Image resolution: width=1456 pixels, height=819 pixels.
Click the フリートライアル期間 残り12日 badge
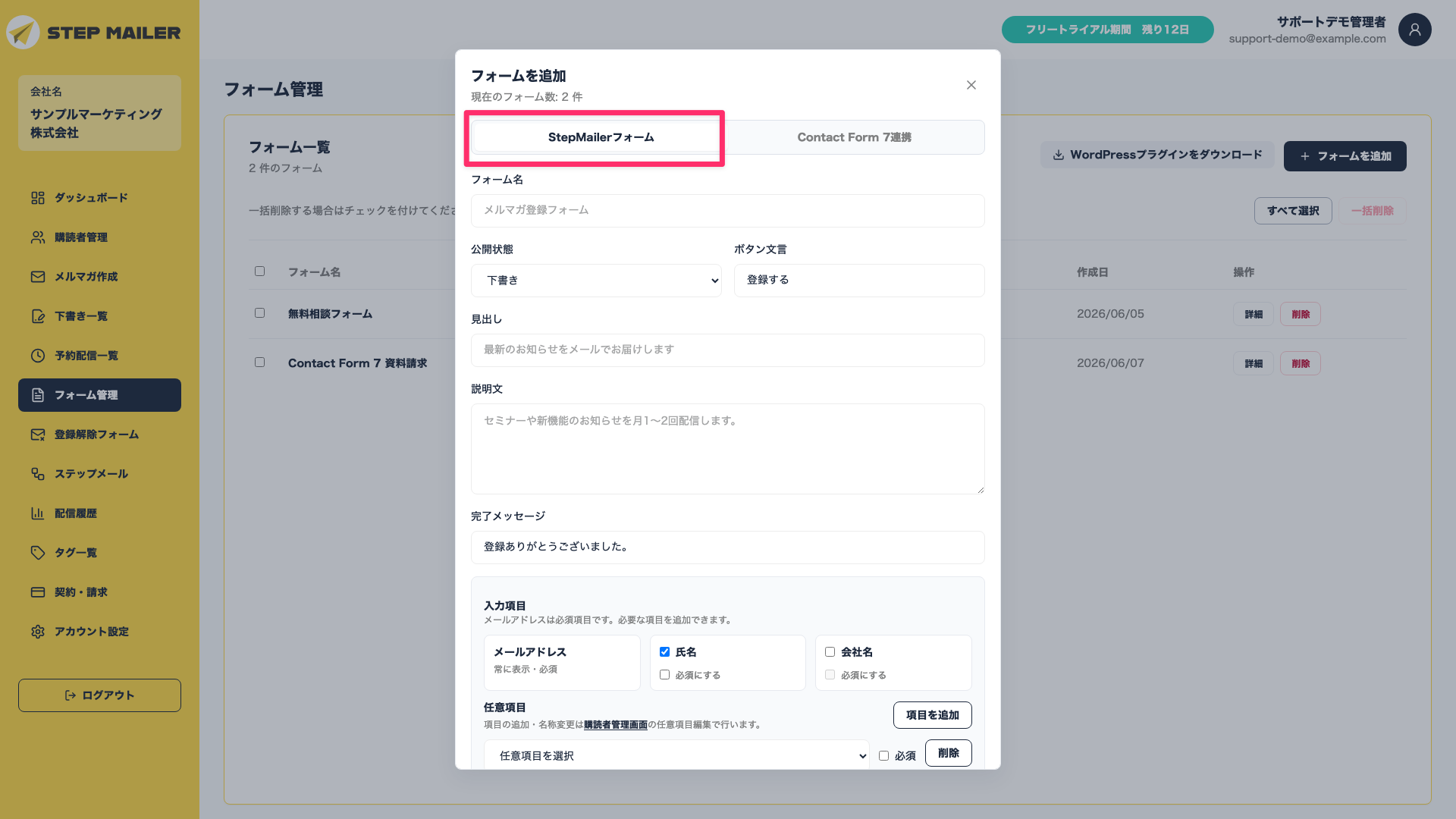(1107, 30)
